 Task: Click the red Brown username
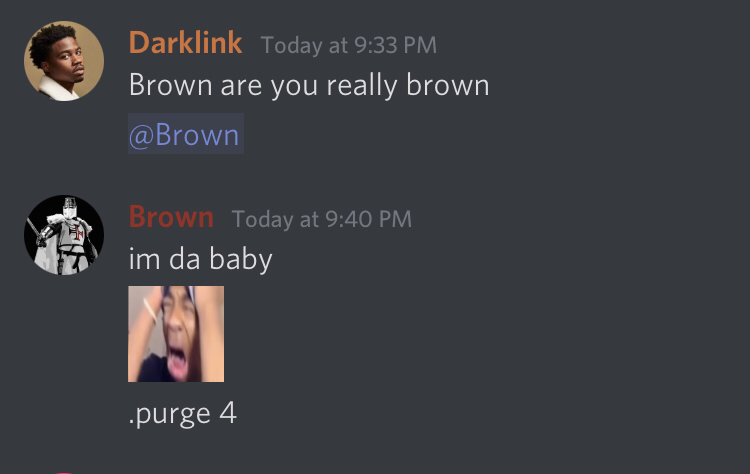[x=171, y=217]
